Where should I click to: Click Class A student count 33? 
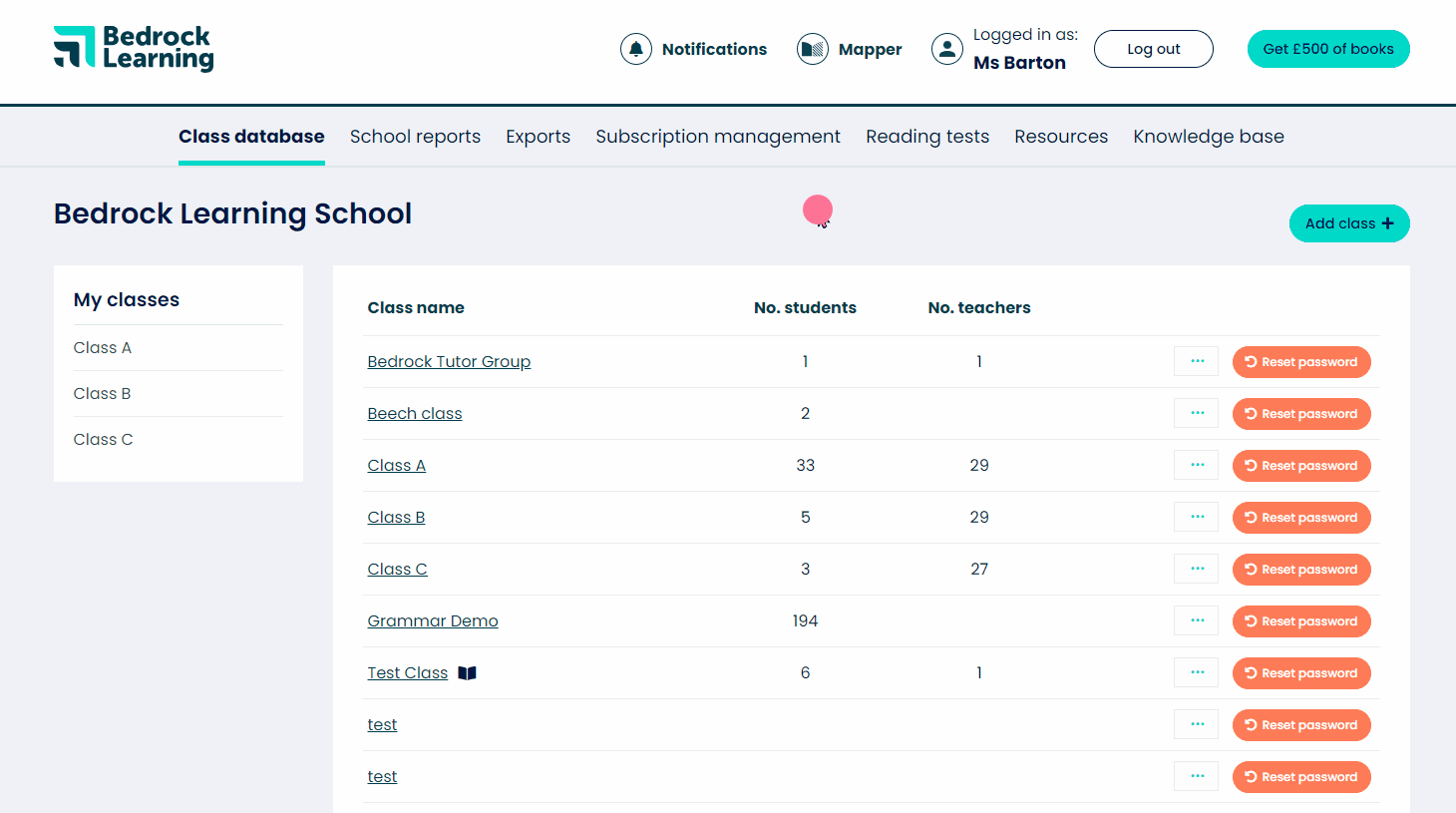[x=805, y=465]
